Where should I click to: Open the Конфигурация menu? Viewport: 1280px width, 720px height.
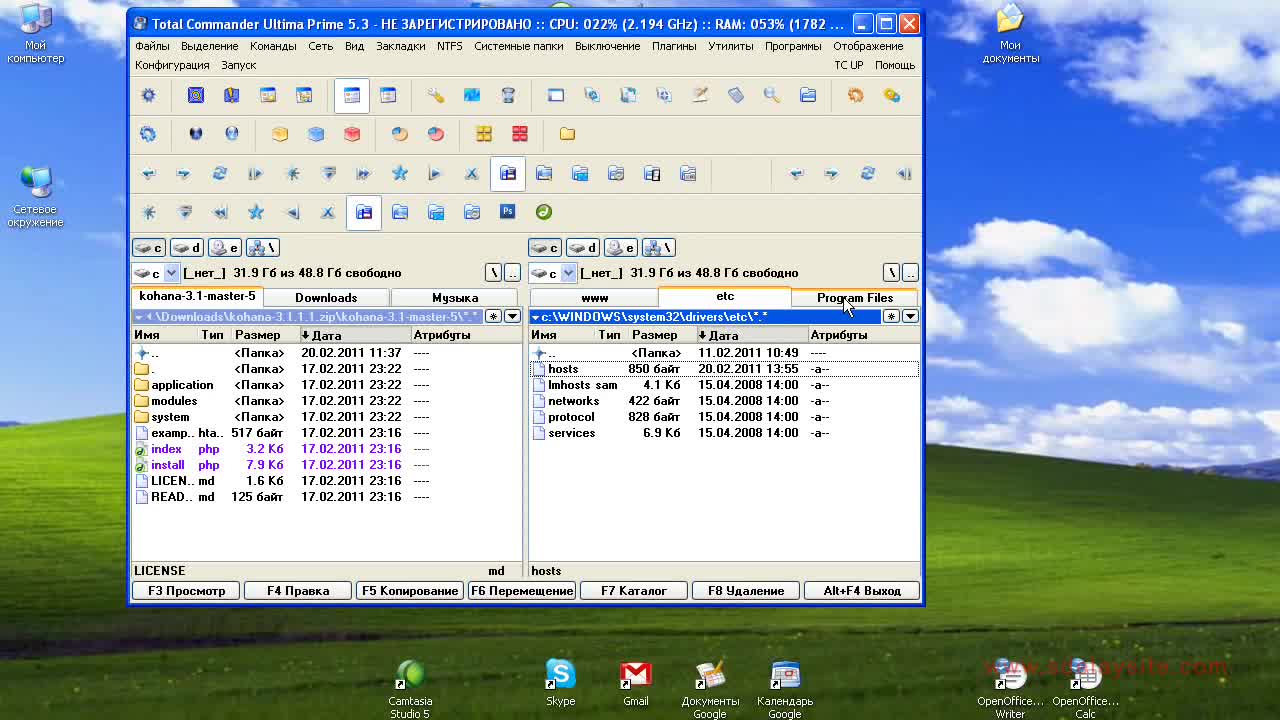172,65
